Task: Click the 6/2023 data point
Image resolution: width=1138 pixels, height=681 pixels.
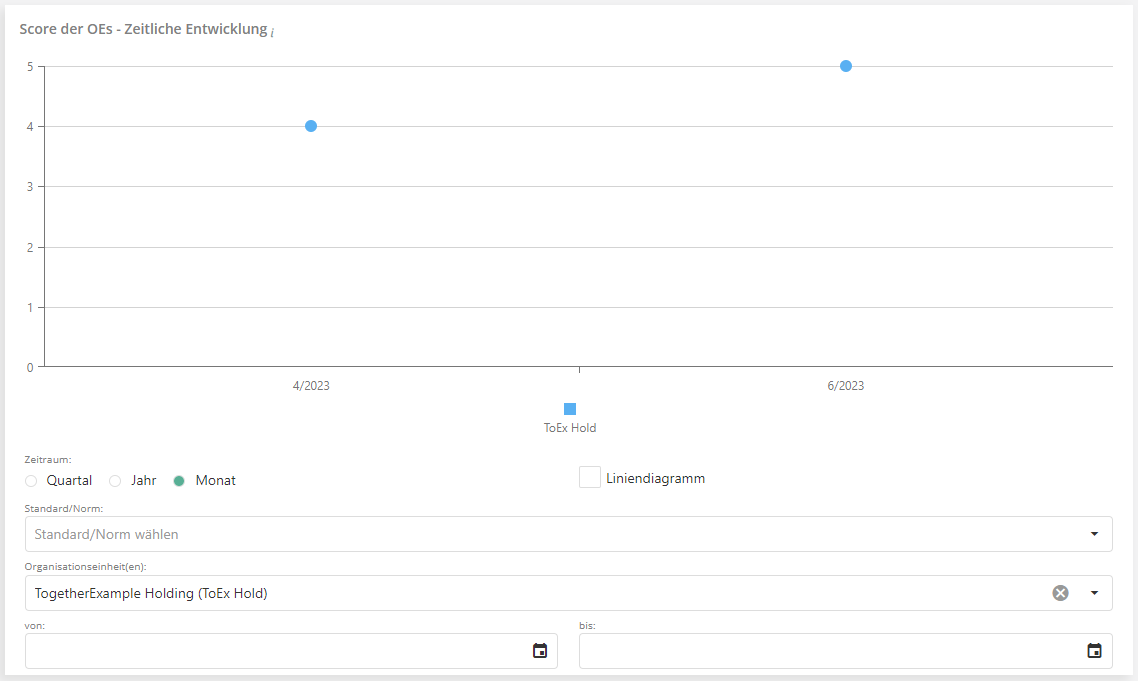Action: (x=846, y=66)
